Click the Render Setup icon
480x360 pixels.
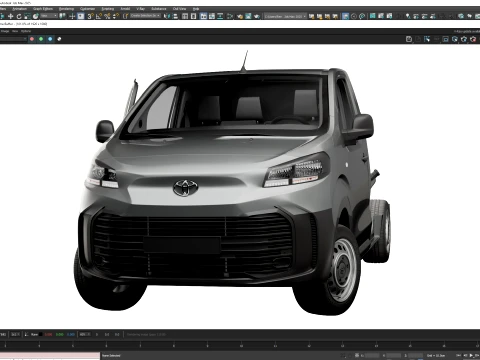[x=240, y=16]
